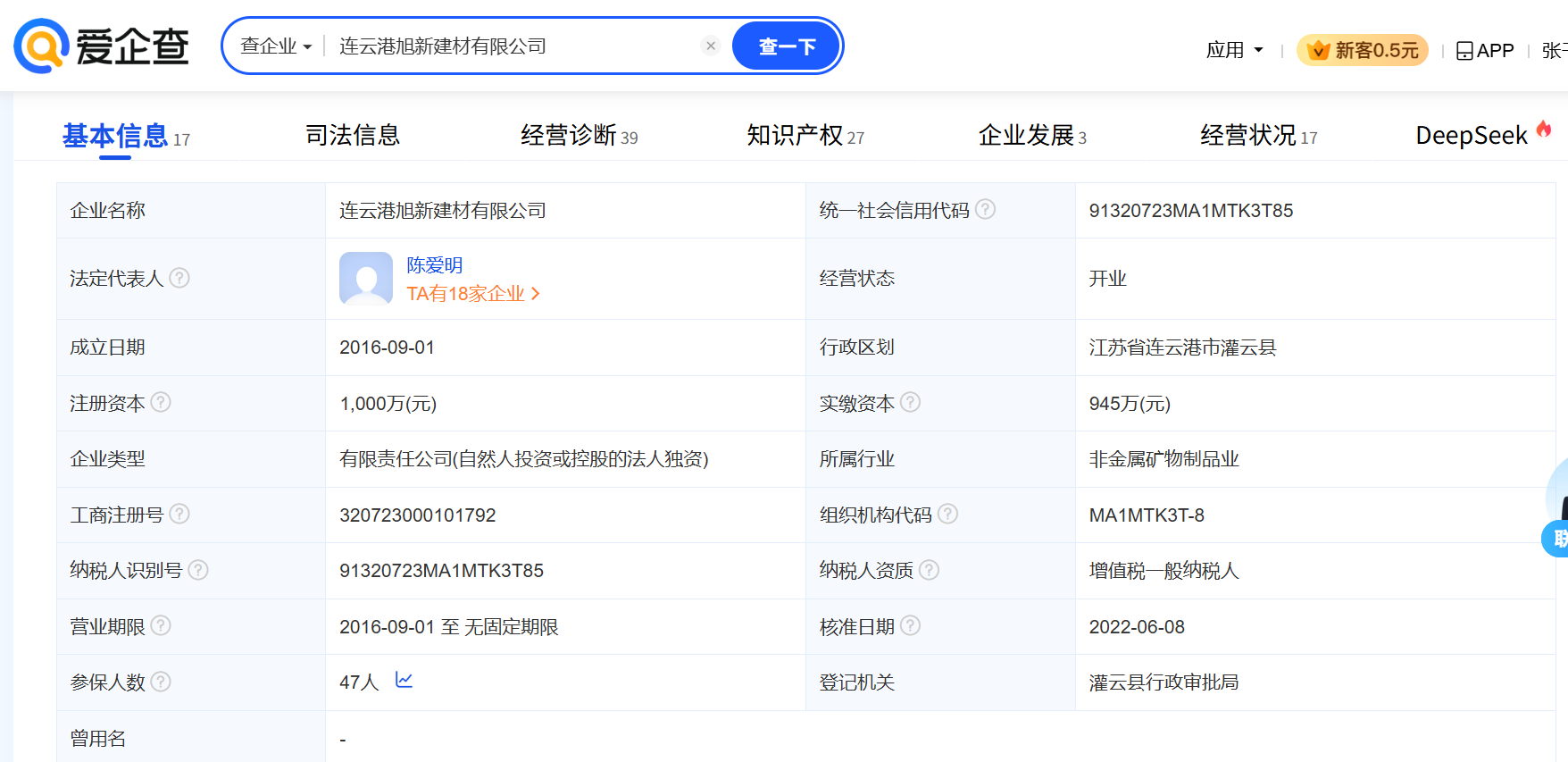Click the legal representative avatar image
The height and width of the screenshot is (762, 1568).
[x=366, y=279]
